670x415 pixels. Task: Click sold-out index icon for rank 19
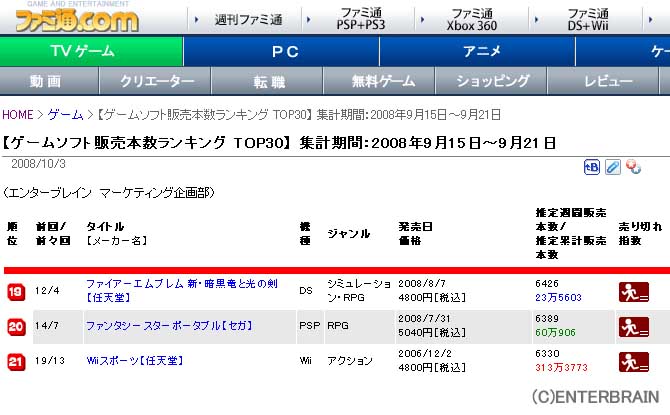pos(634,292)
